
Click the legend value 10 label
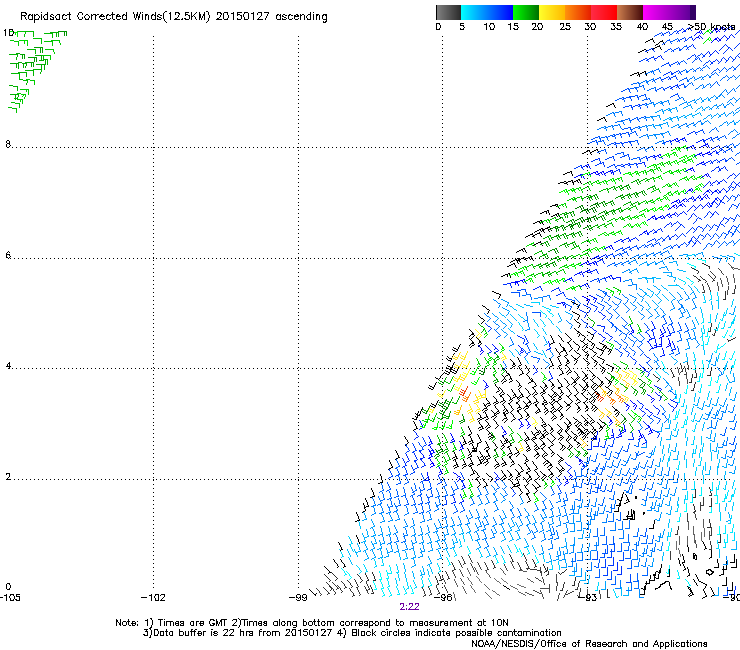489,27
